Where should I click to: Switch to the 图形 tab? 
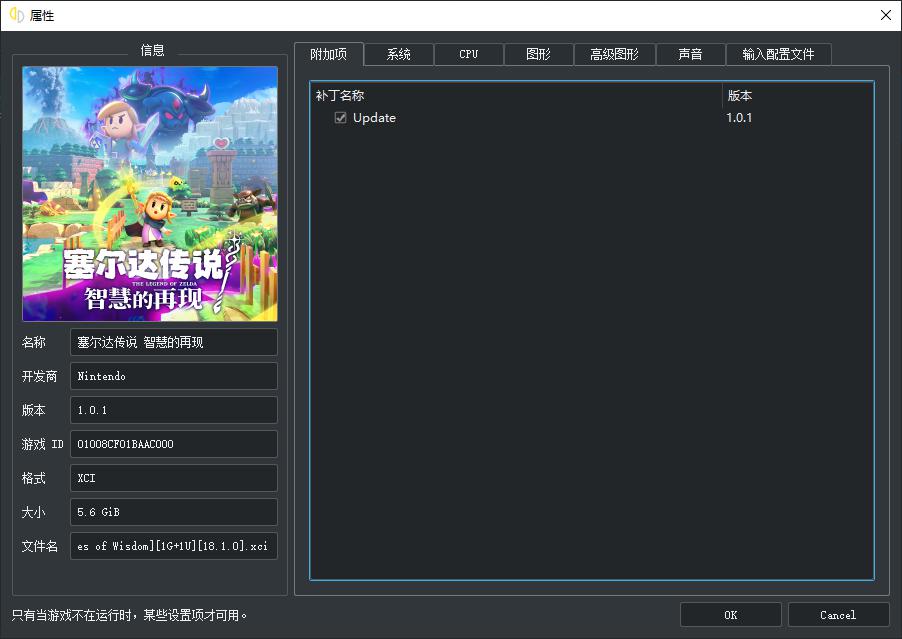point(538,54)
